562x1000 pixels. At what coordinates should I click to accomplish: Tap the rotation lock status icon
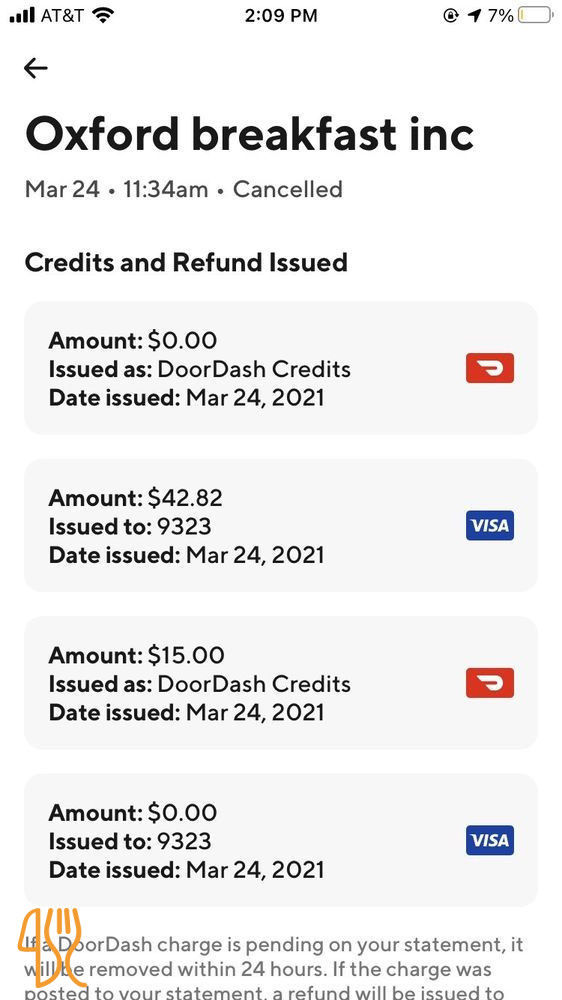450,16
